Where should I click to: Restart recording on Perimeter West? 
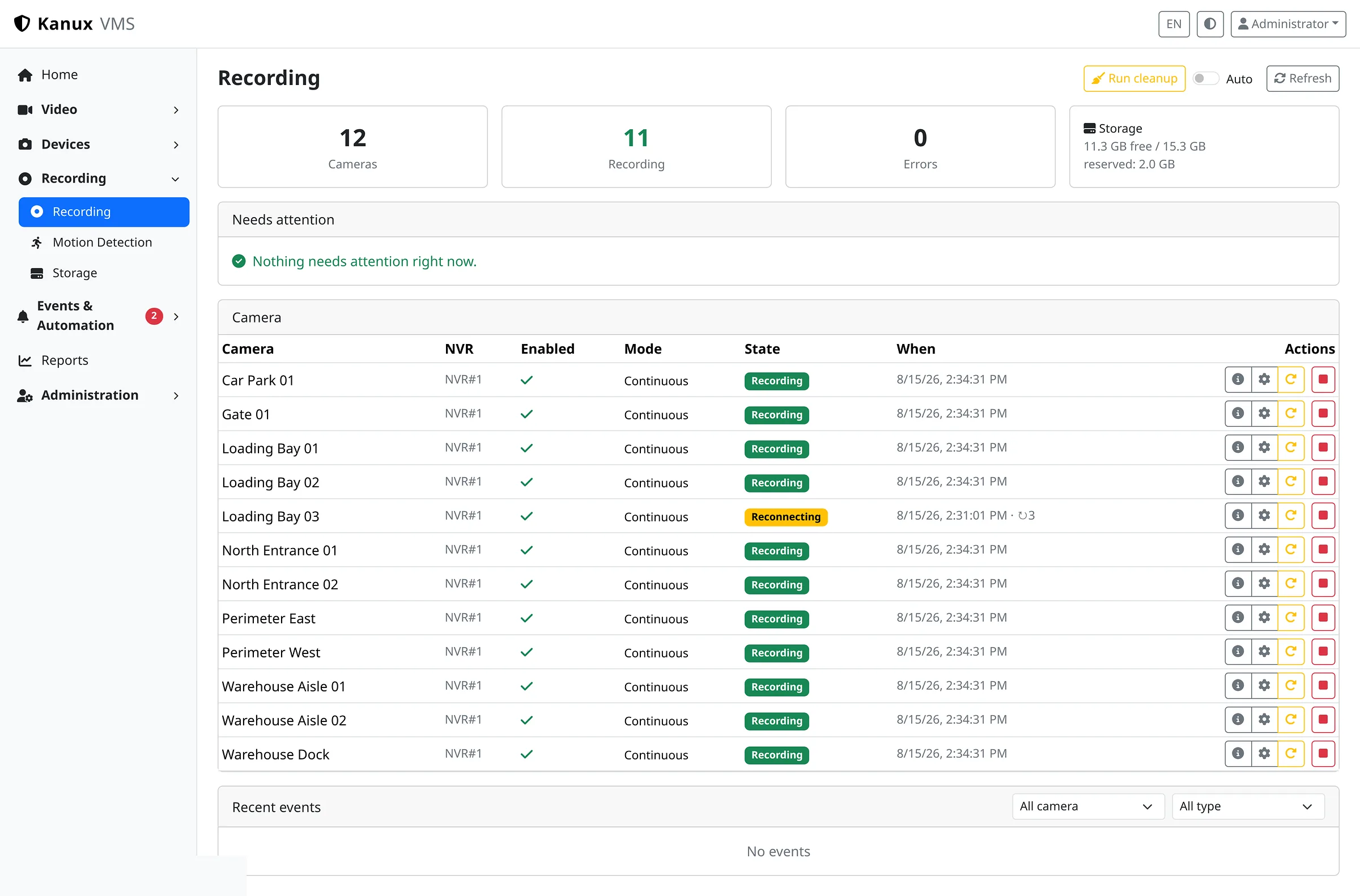click(x=1290, y=651)
